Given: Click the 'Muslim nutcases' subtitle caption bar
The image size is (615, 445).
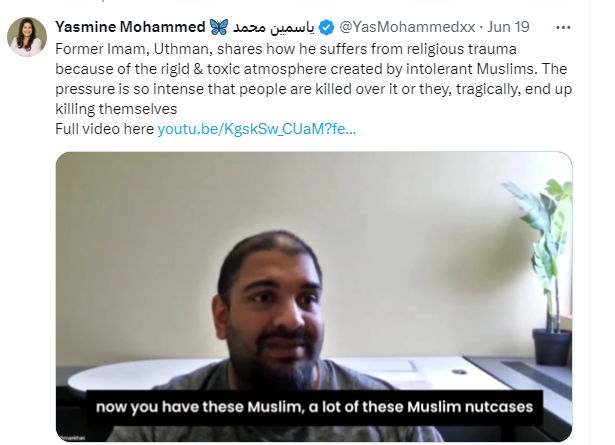Looking at the screenshot, I should point(314,407).
